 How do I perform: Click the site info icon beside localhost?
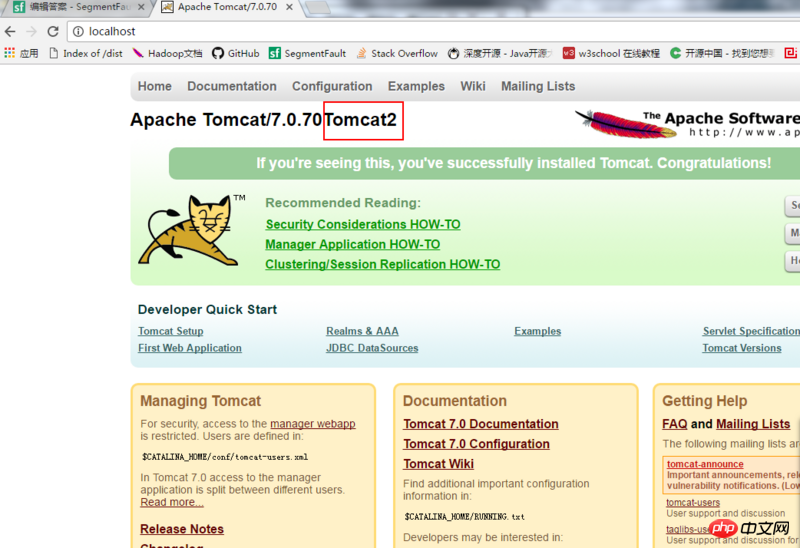[x=78, y=32]
